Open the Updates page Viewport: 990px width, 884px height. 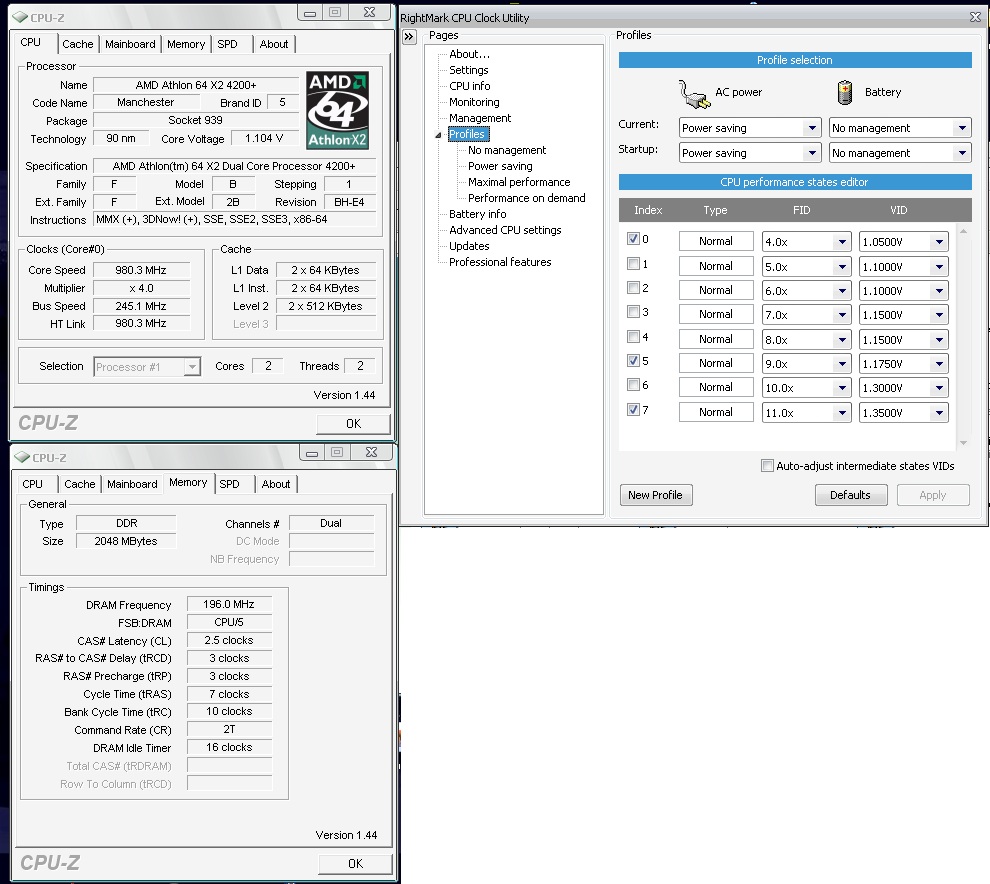click(x=469, y=246)
